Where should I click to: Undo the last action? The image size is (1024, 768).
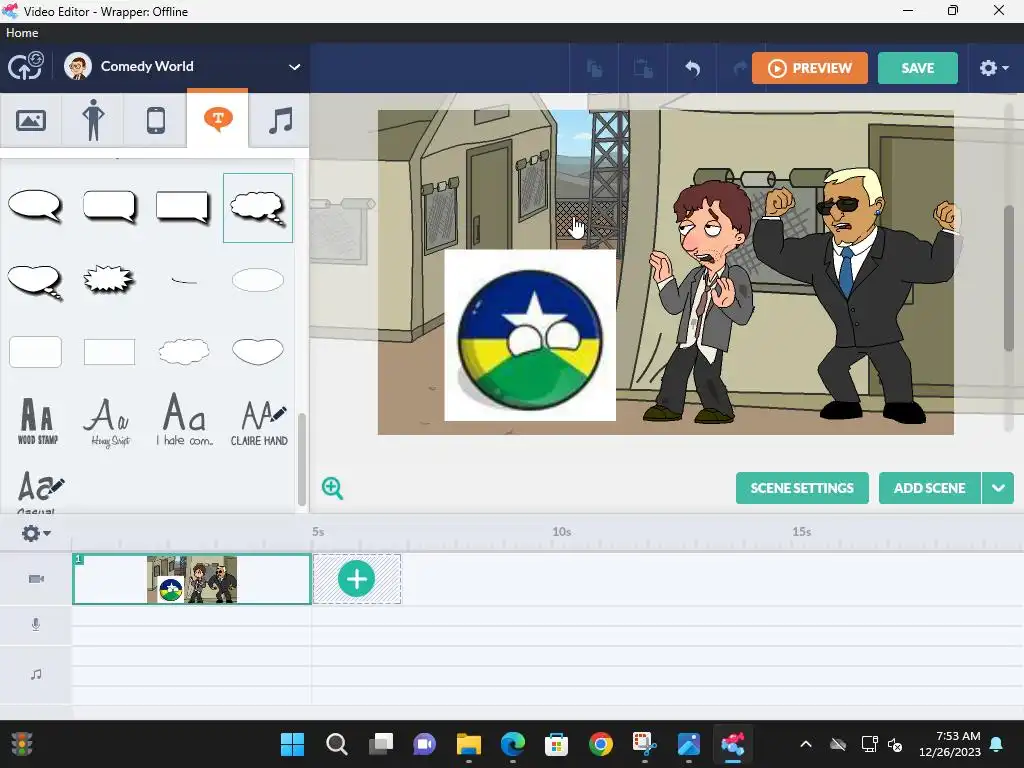[x=692, y=68]
